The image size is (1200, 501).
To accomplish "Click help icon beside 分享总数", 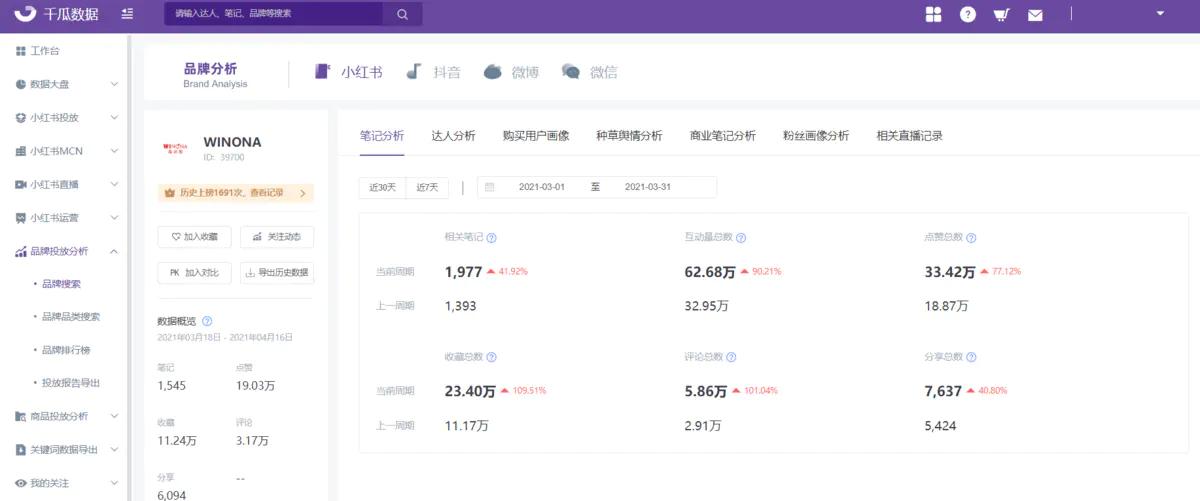I will click(x=971, y=357).
